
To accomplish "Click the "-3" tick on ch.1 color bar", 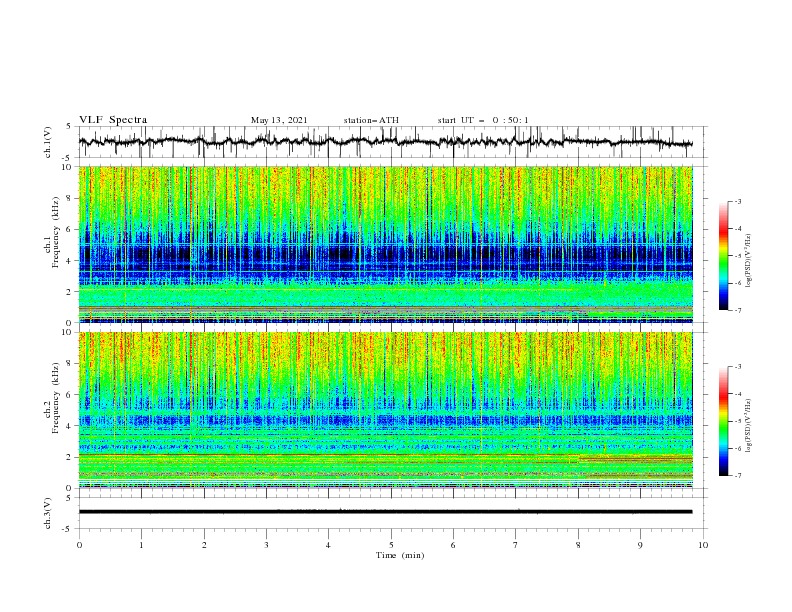I will tap(737, 201).
